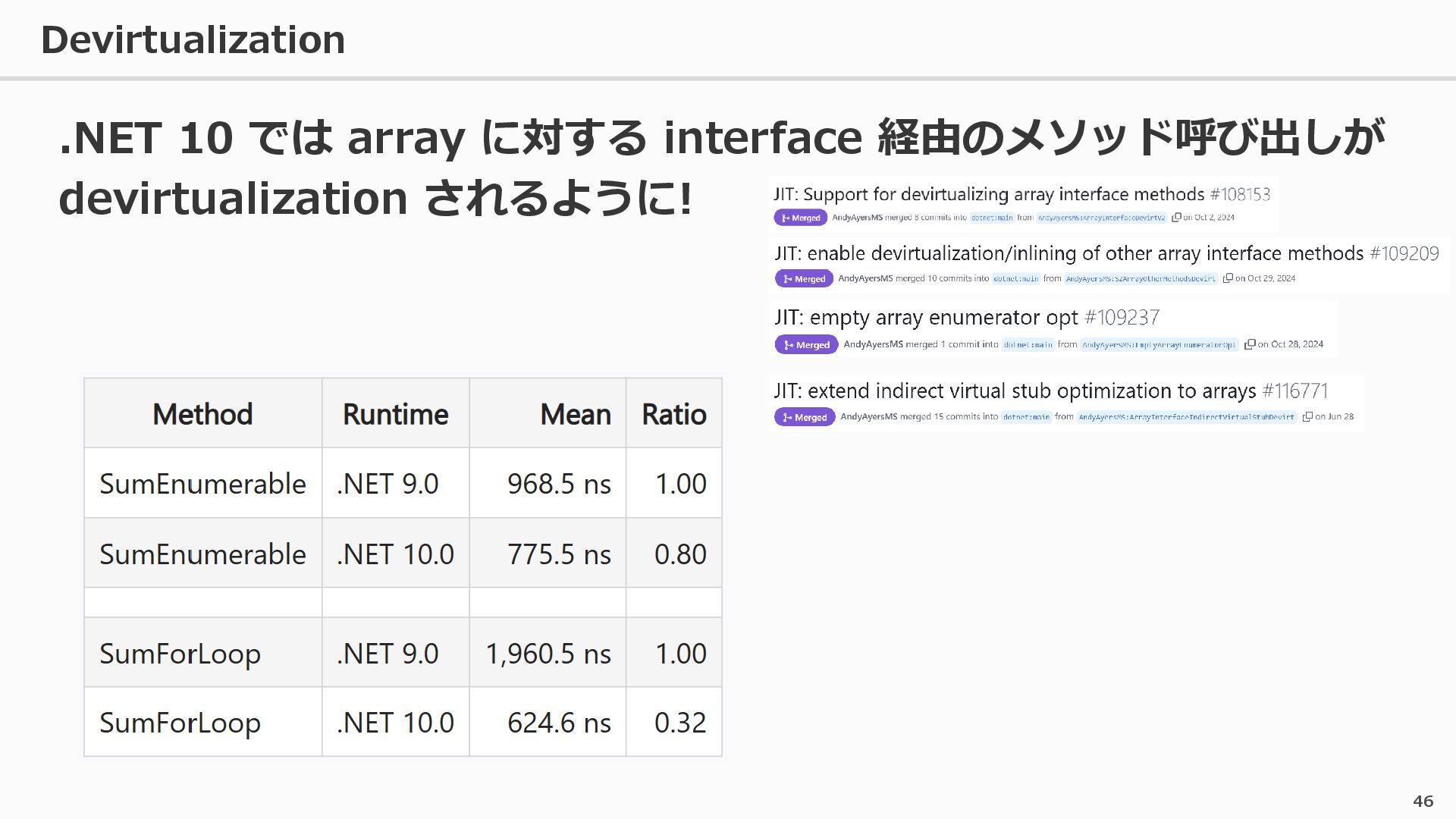
Task: Click the slide page number 46
Action: [1423, 801]
